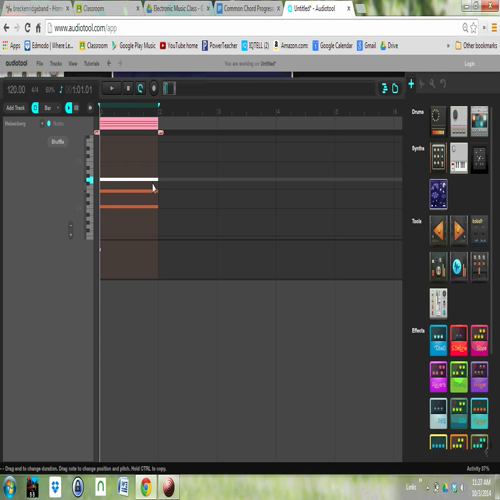The height and width of the screenshot is (500, 500).
Task: Click the cyan document icon in transport bar
Action: pyautogui.click(x=395, y=88)
